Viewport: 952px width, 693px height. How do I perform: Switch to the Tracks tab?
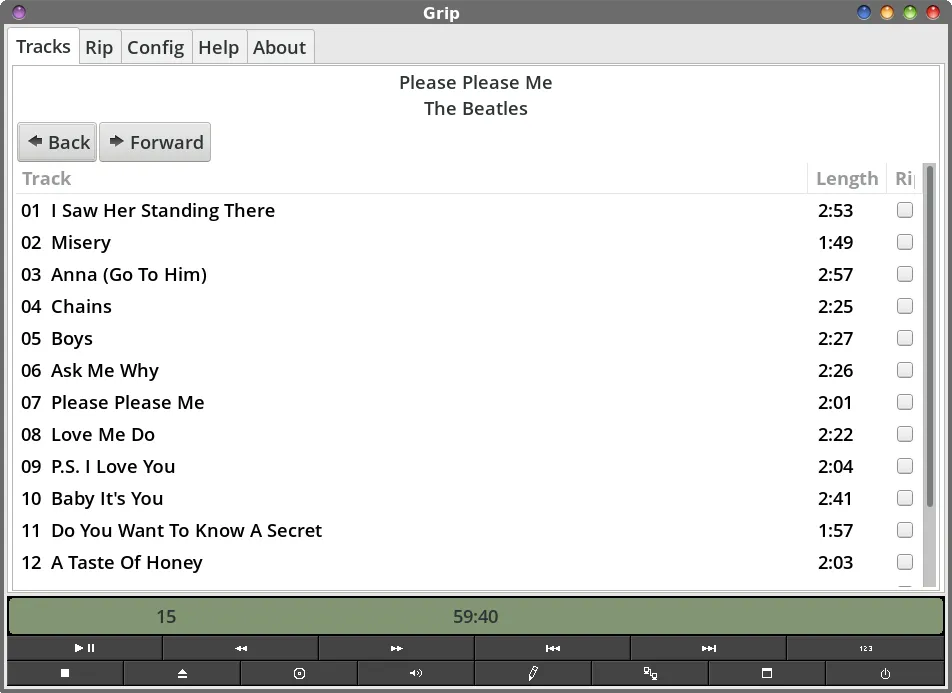coord(43,46)
